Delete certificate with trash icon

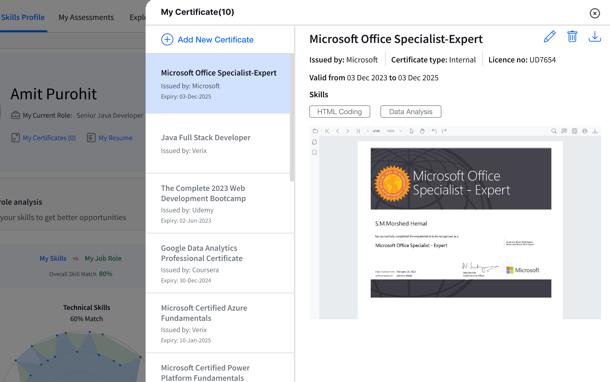(x=572, y=37)
